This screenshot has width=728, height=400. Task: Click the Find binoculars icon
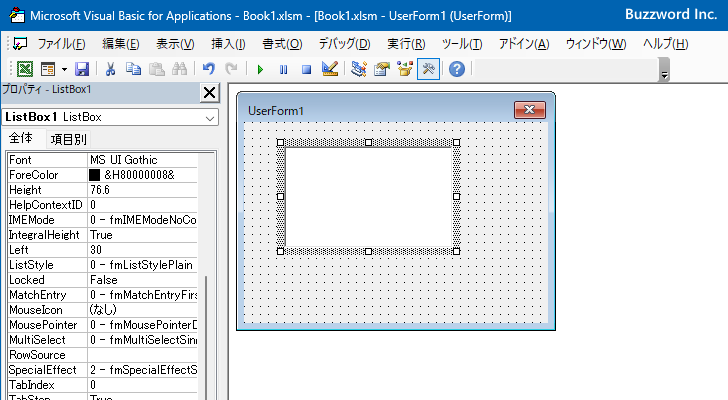coord(179,69)
